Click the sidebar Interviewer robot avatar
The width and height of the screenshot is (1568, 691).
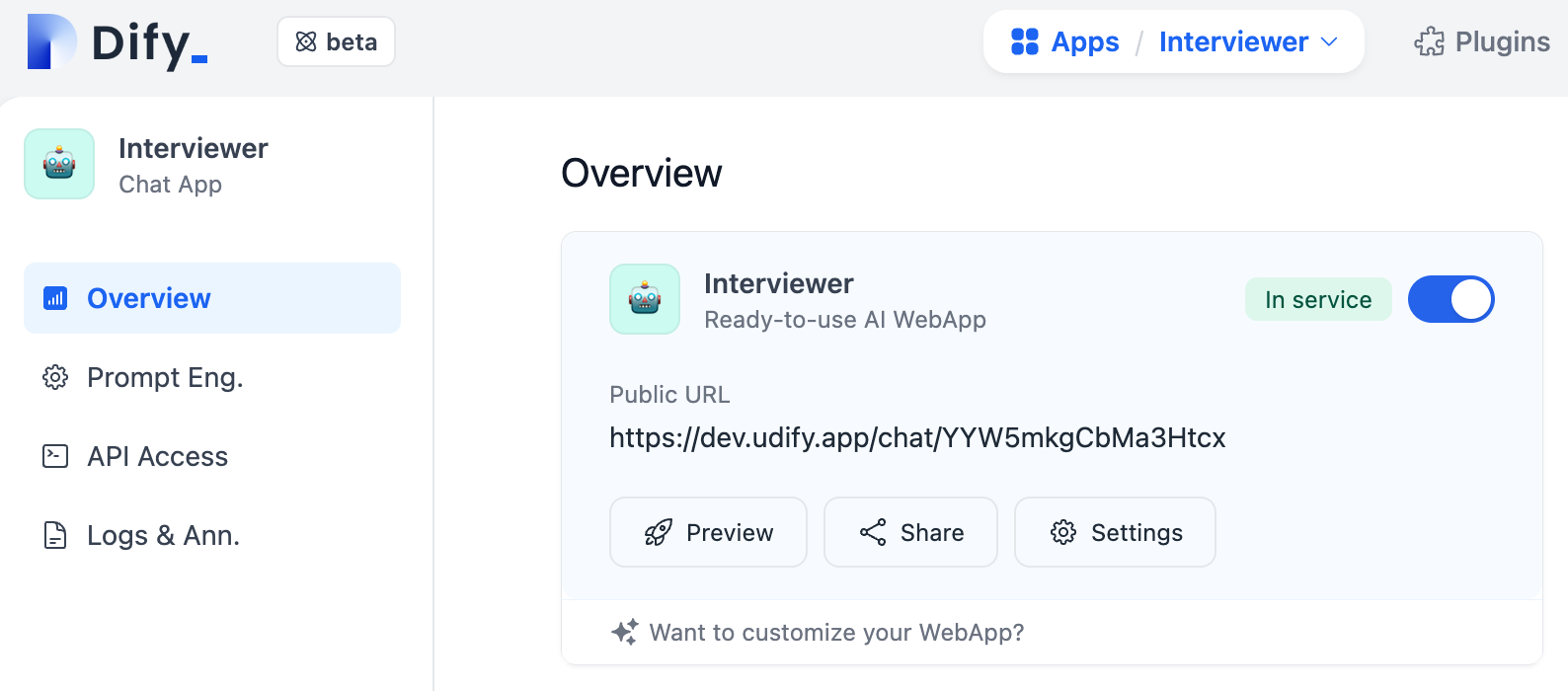[59, 164]
